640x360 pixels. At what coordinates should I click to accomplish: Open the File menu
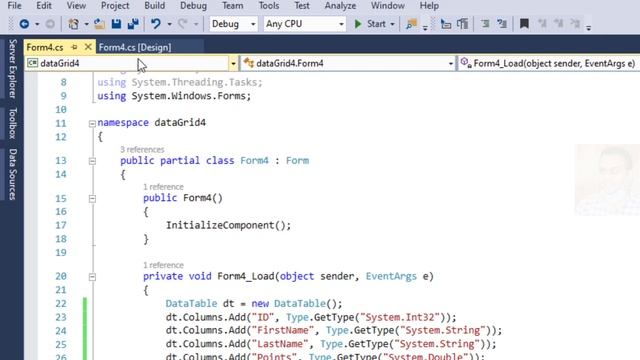click(14, 6)
